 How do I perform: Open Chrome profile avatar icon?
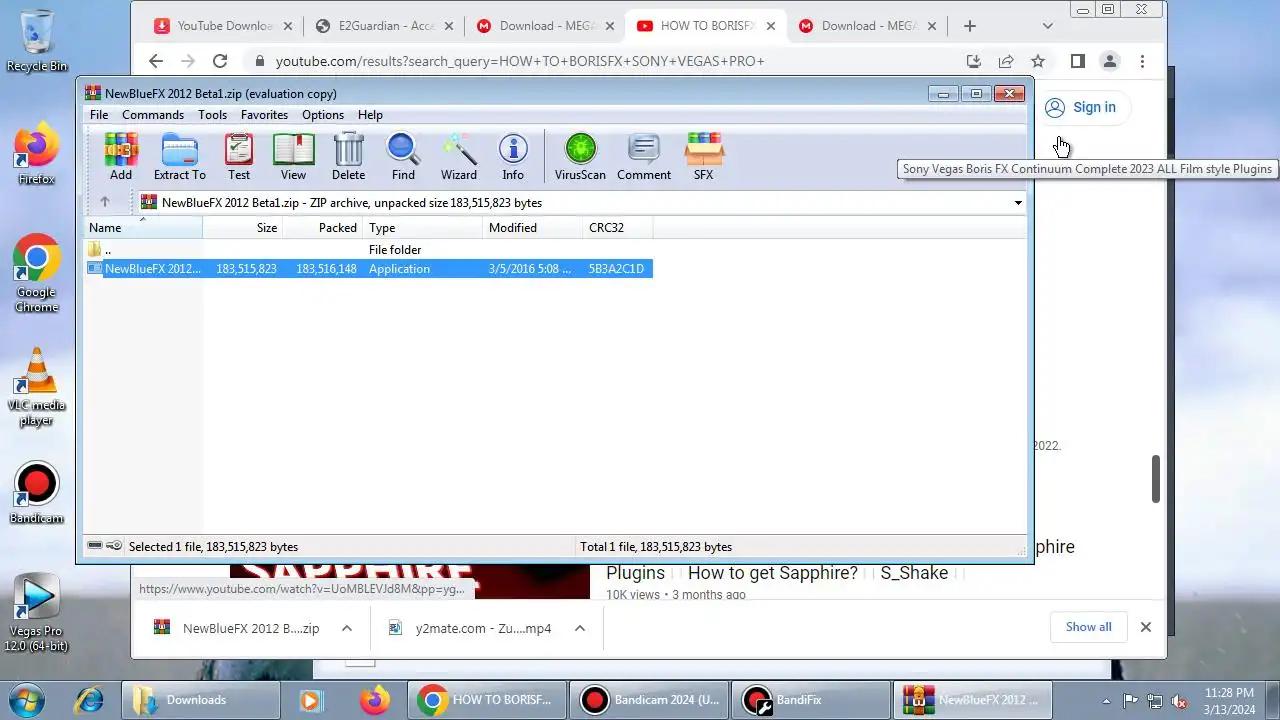[1110, 61]
